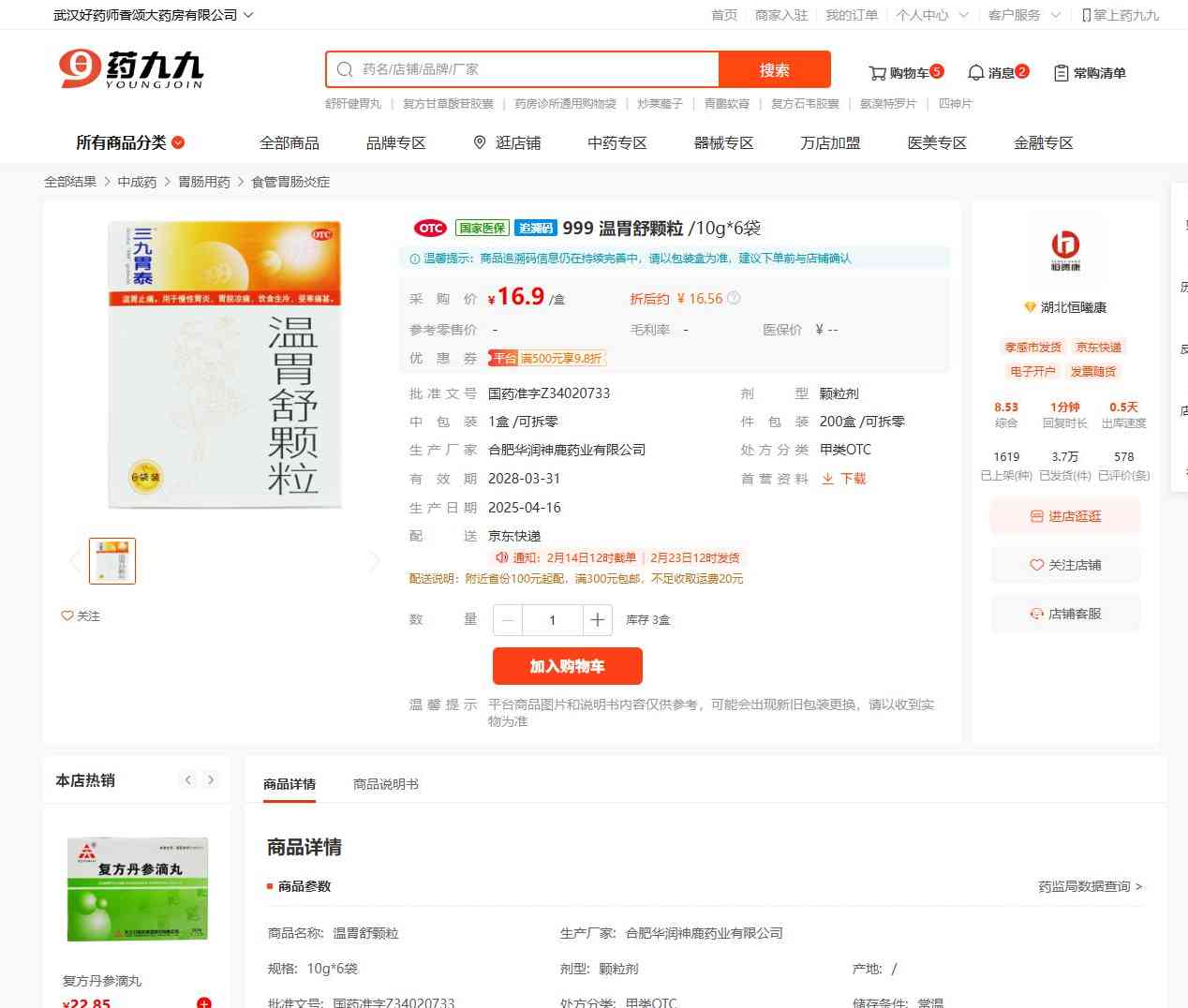Click the 药九九 YoungJoin logo
Image resolution: width=1188 pixels, height=1008 pixels.
(131, 69)
